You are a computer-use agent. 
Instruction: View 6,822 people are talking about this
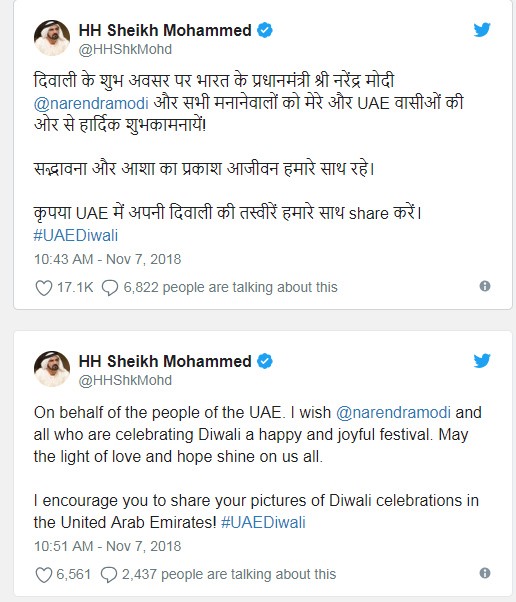coord(230,288)
